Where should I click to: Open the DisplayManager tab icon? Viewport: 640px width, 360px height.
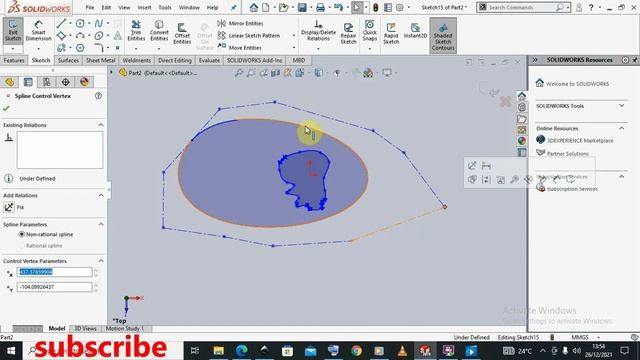tap(84, 82)
